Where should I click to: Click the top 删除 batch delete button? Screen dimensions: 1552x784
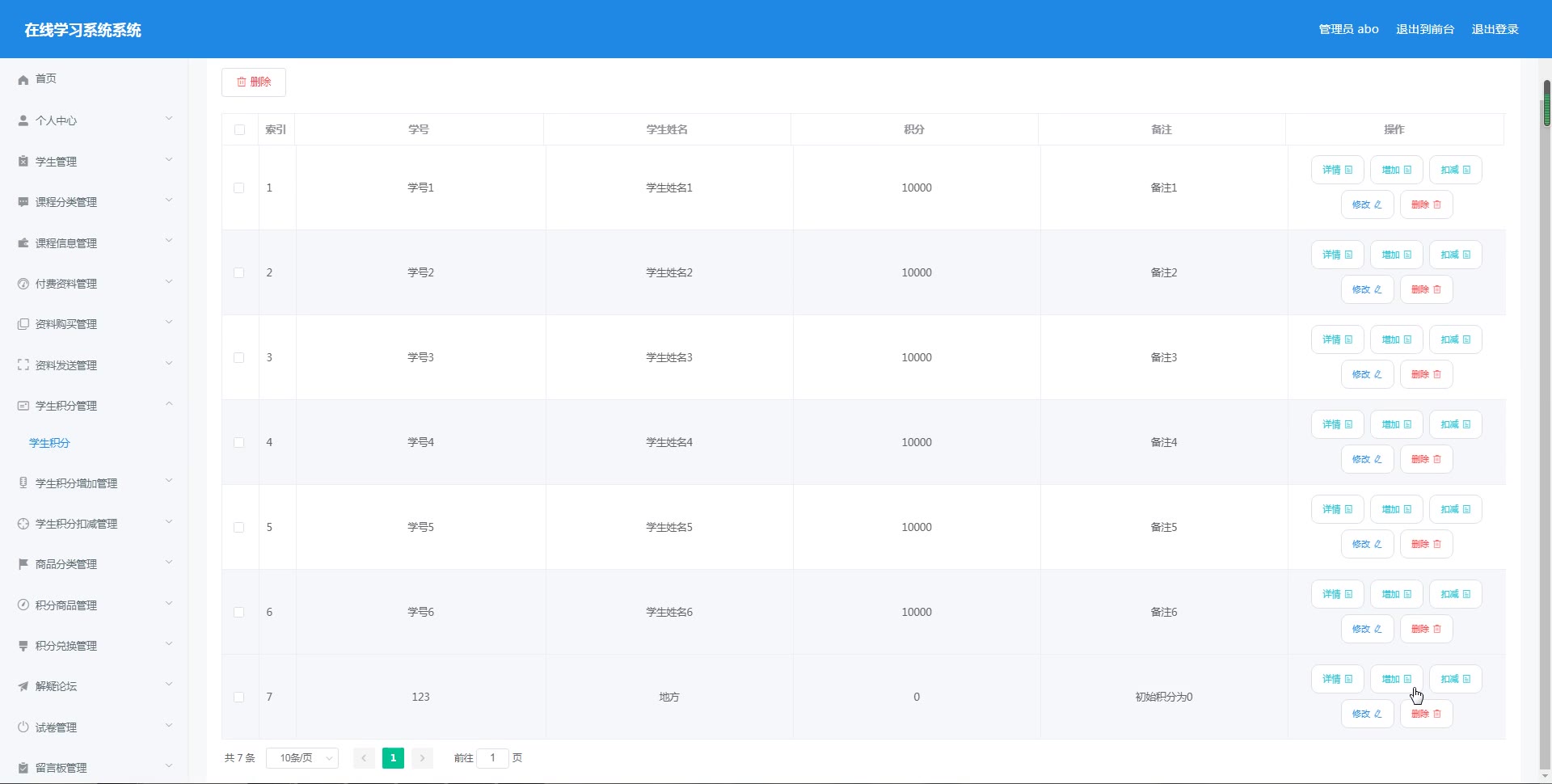(x=254, y=82)
